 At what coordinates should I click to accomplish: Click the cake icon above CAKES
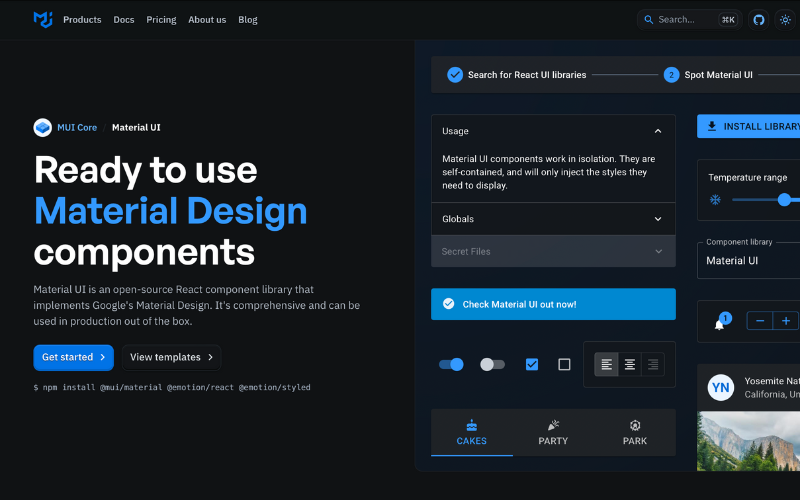pos(471,425)
